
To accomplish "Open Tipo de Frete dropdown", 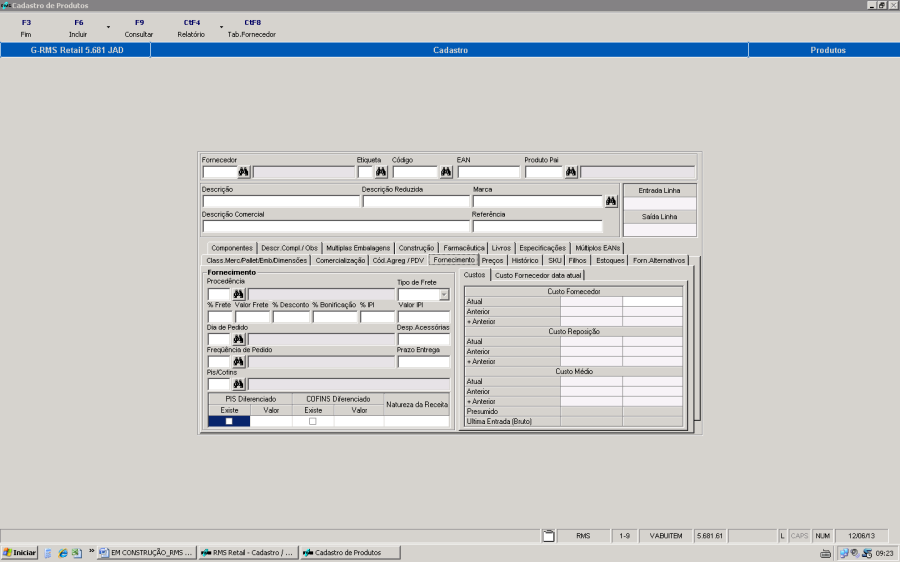I will (x=444, y=294).
